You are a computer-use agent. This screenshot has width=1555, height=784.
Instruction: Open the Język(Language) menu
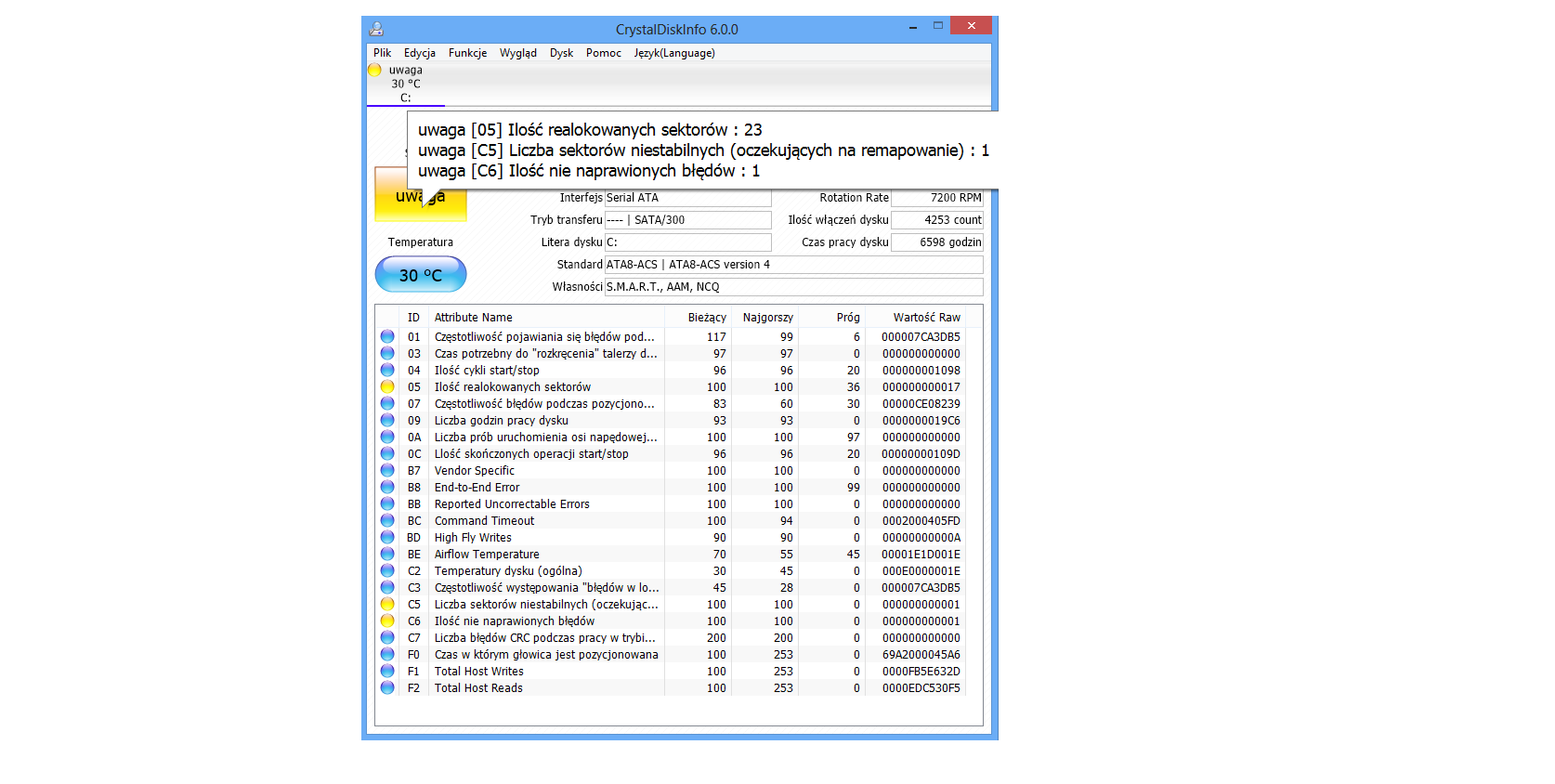(674, 53)
